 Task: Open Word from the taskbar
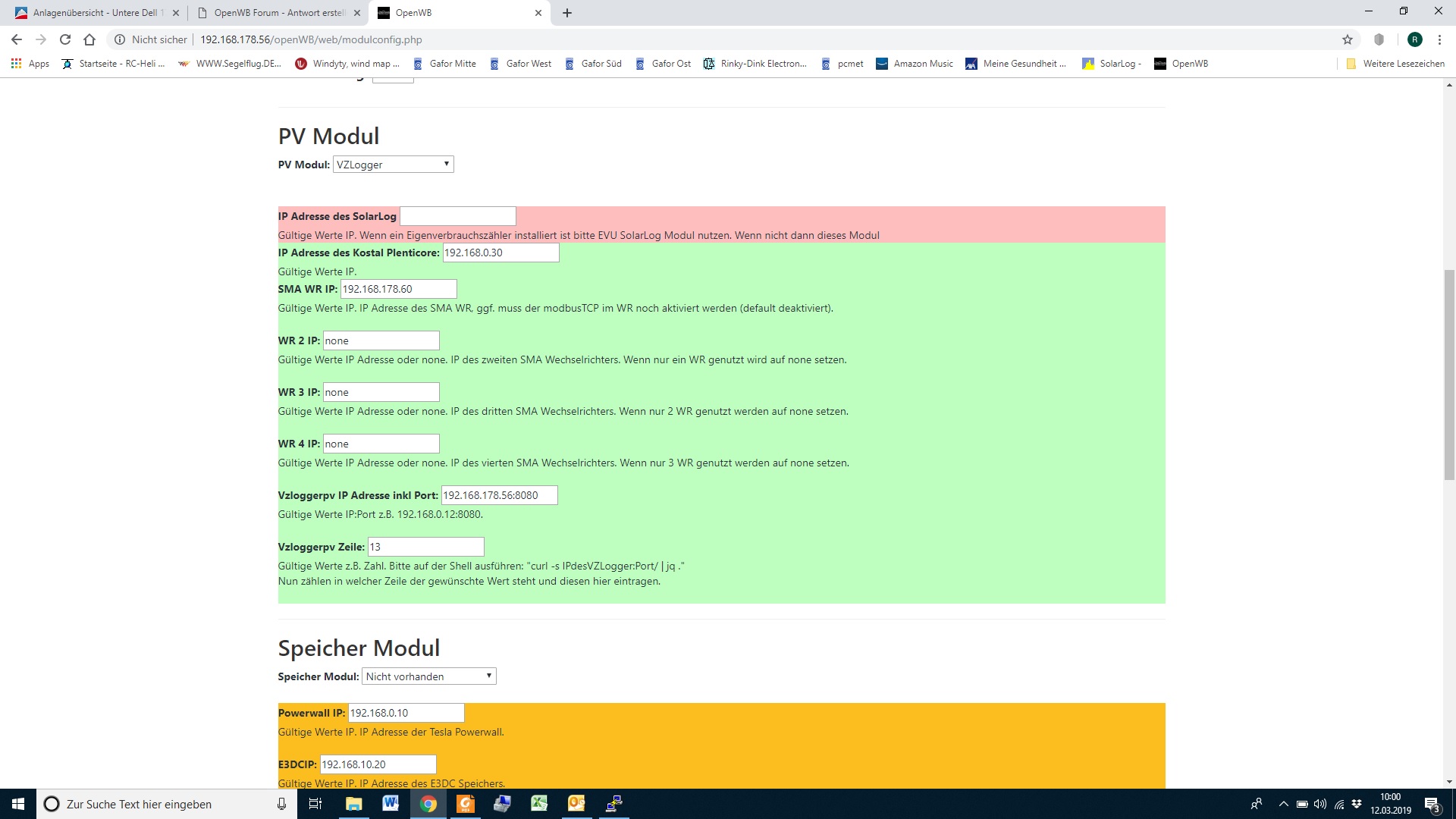coord(391,804)
